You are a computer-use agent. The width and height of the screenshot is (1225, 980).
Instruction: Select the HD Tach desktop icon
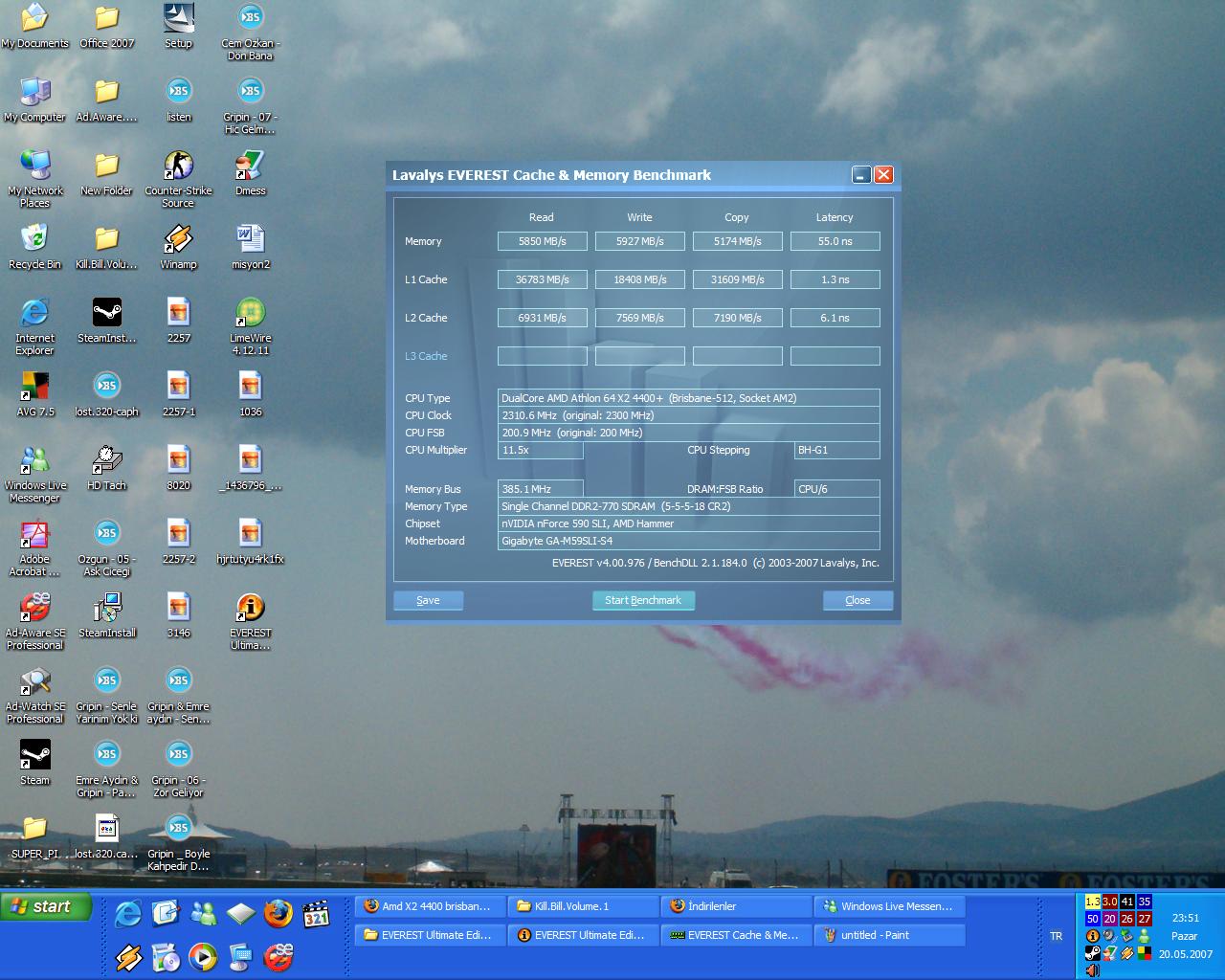(106, 469)
